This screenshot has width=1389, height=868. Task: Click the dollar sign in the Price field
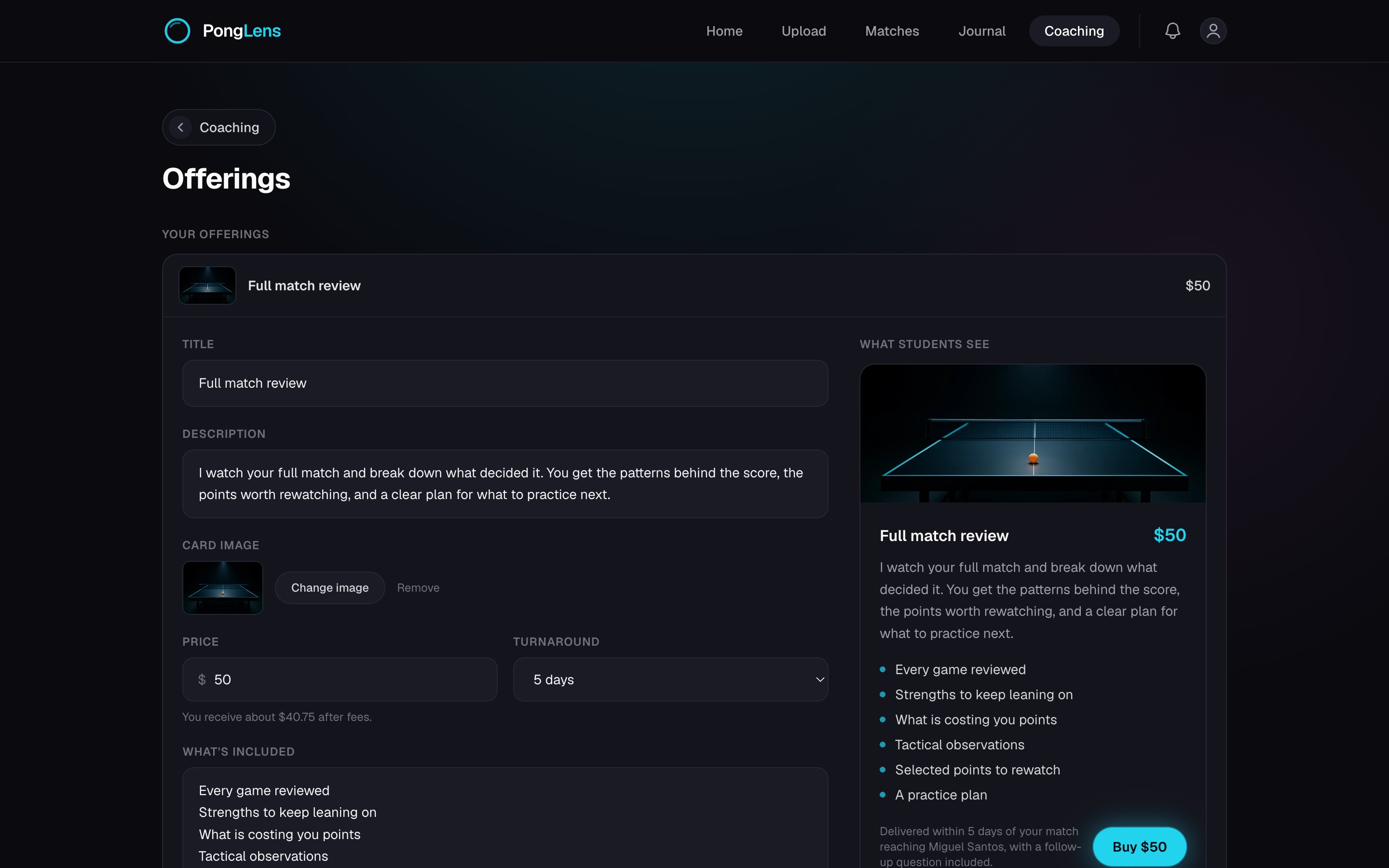click(x=202, y=680)
